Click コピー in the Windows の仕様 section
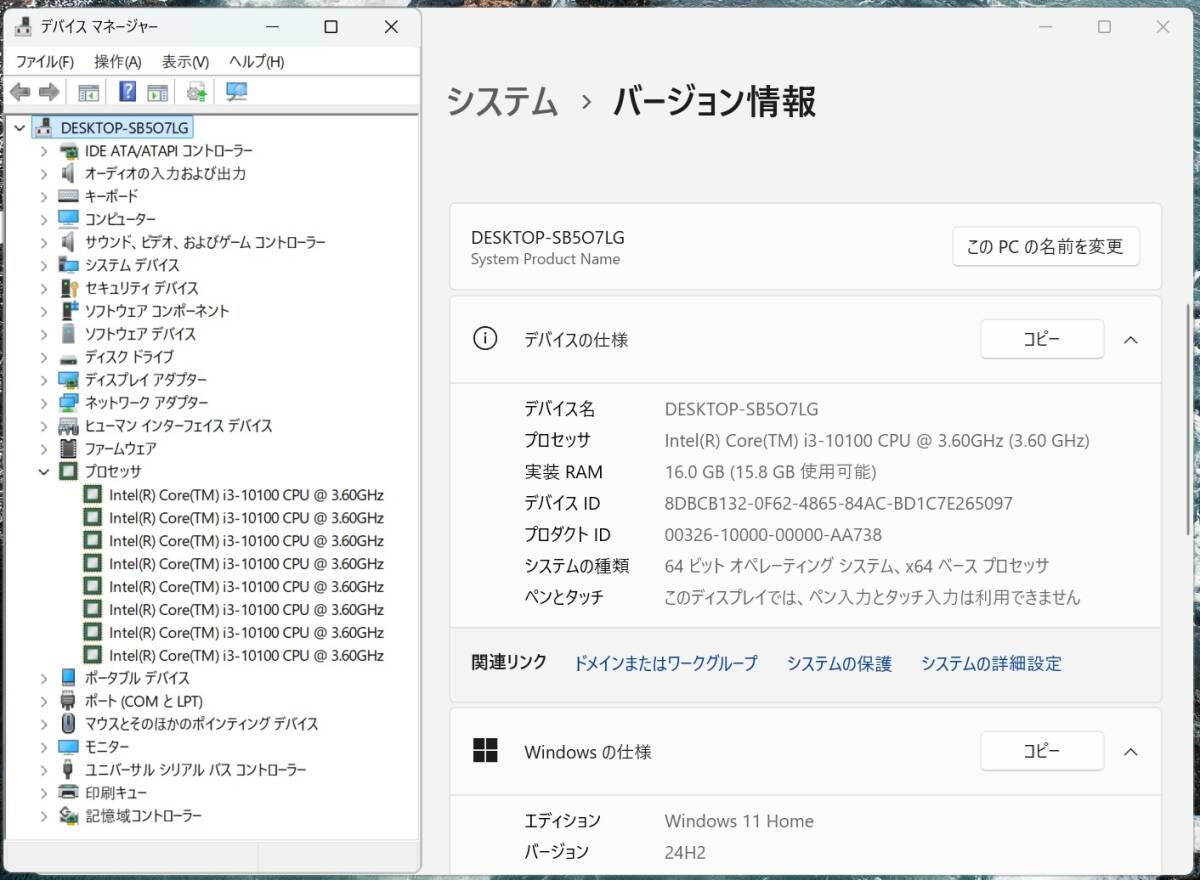The width and height of the screenshot is (1200, 880). pos(1042,751)
